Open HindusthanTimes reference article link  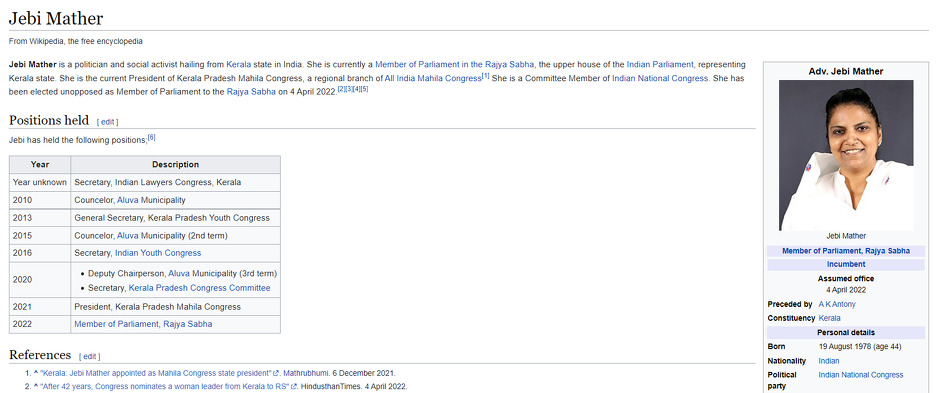click(165, 387)
